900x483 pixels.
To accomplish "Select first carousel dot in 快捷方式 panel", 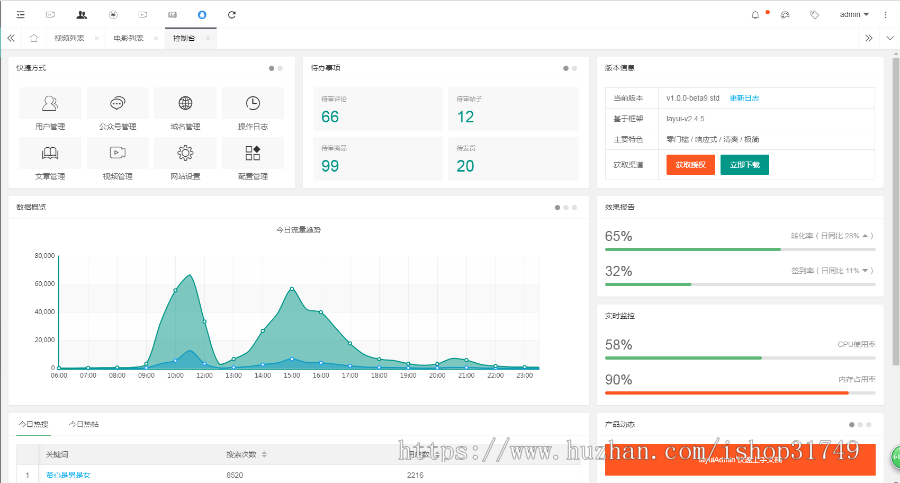I will tap(271, 68).
